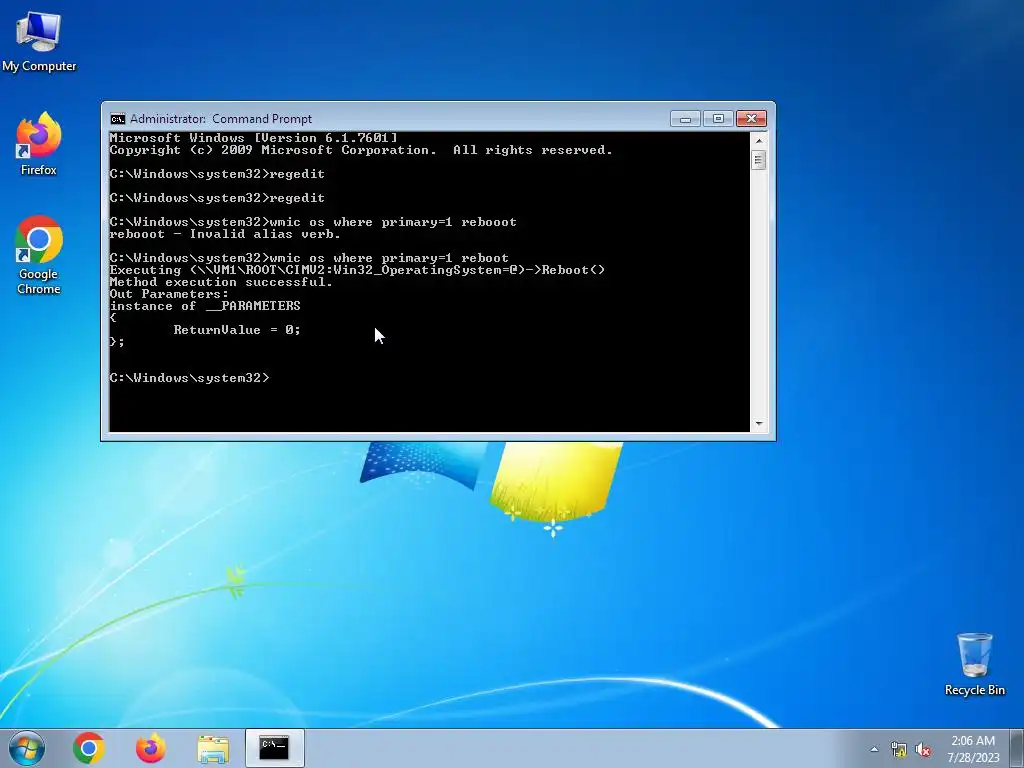The width and height of the screenshot is (1024, 768).
Task: Open the clock showing 2:06 AM
Action: point(973,749)
